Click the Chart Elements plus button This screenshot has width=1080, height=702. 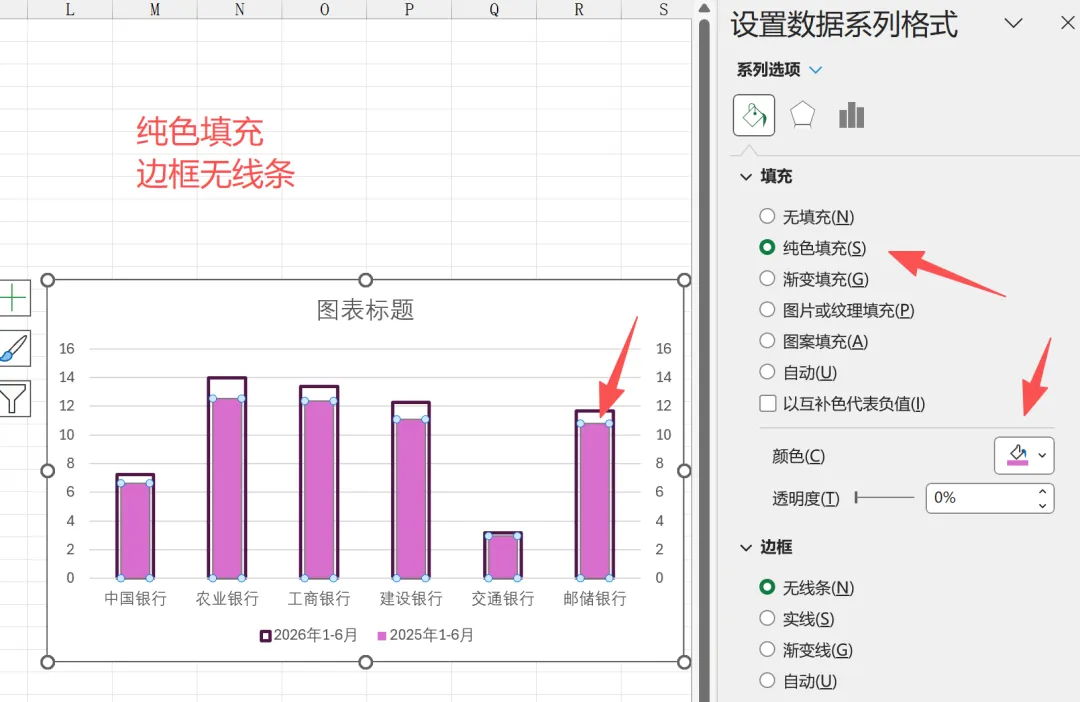pos(13,298)
